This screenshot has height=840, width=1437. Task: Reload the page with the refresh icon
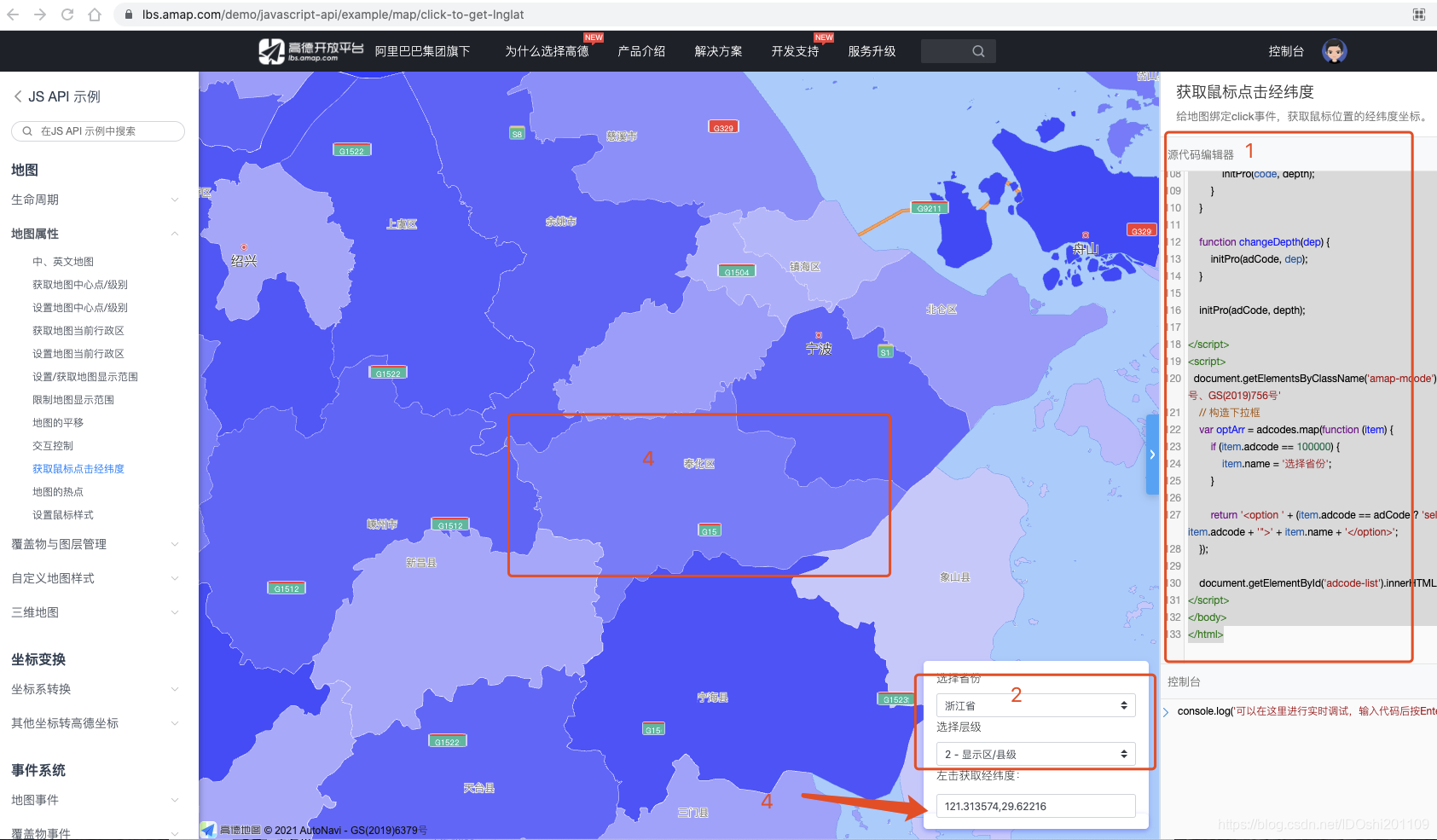(67, 14)
